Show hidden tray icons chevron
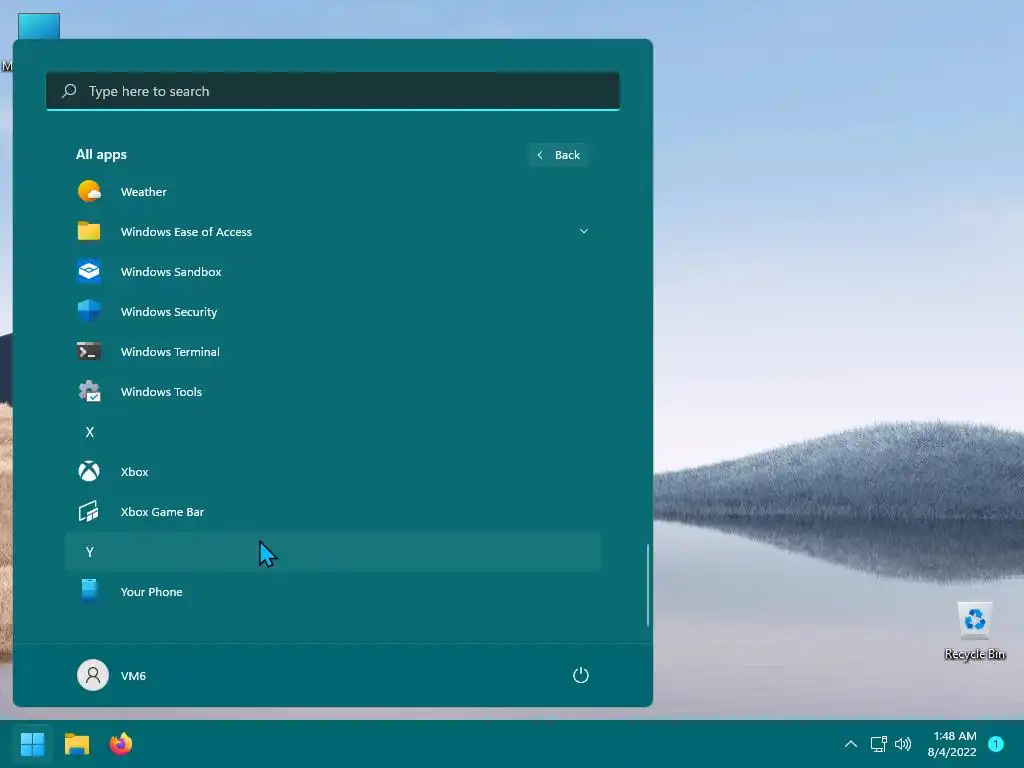The height and width of the screenshot is (768, 1024). tap(850, 743)
